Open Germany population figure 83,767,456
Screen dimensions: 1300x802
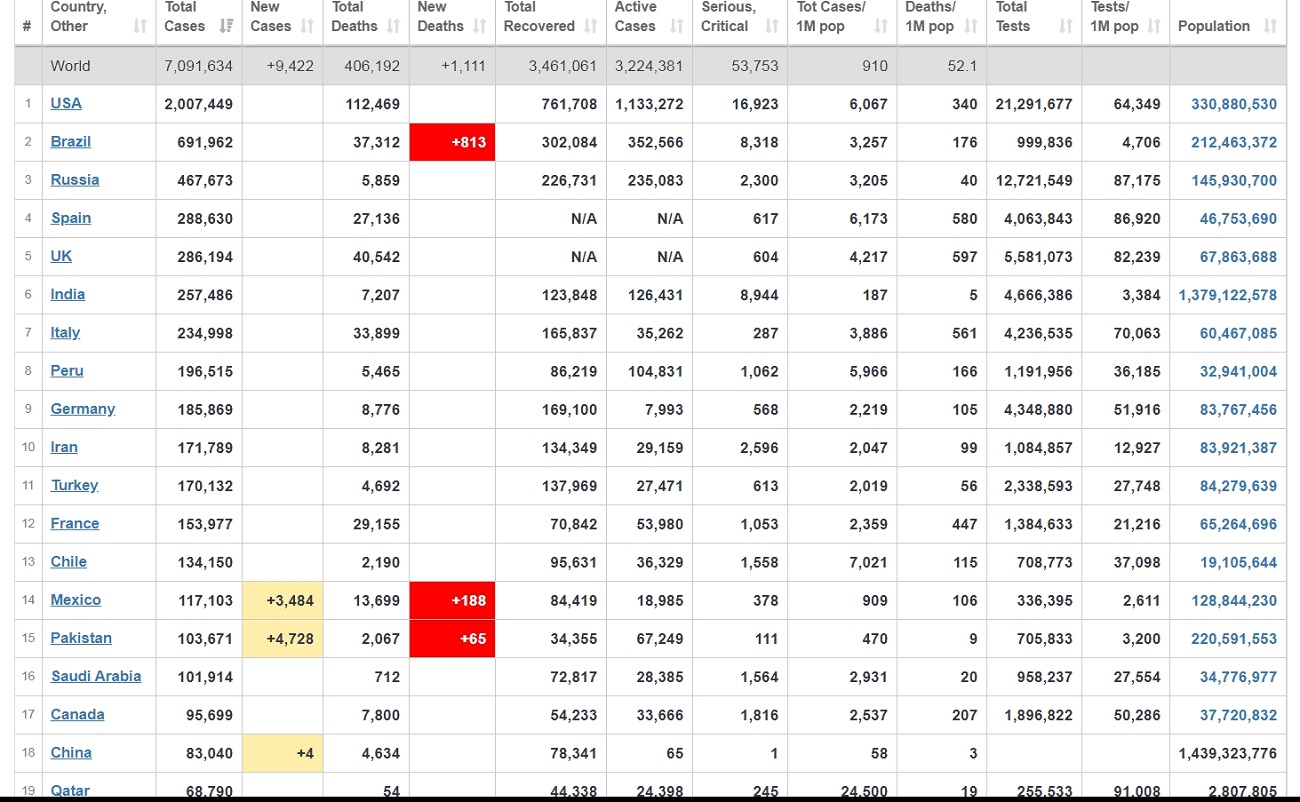[1238, 409]
